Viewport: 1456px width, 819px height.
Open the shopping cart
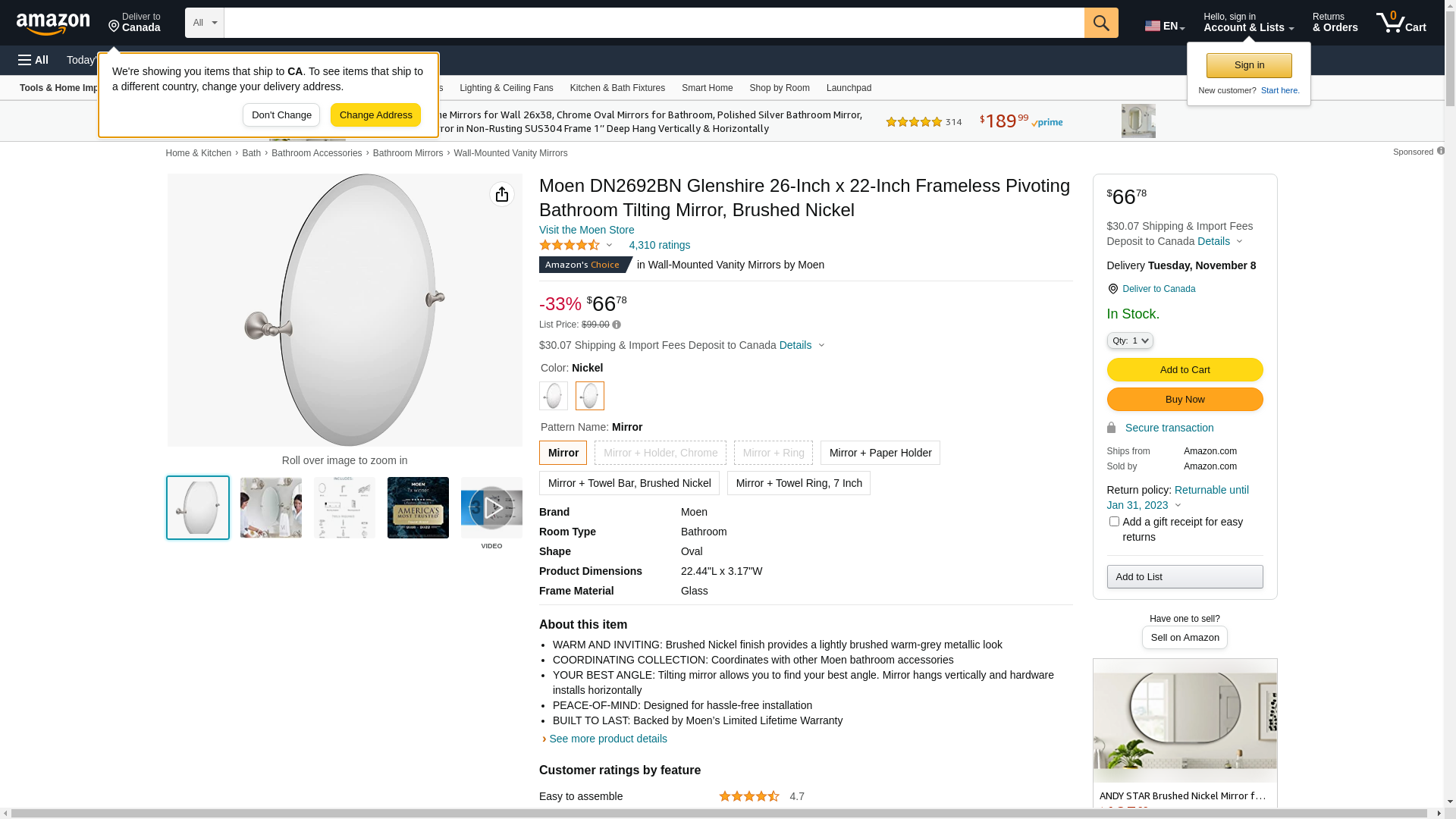1401,23
